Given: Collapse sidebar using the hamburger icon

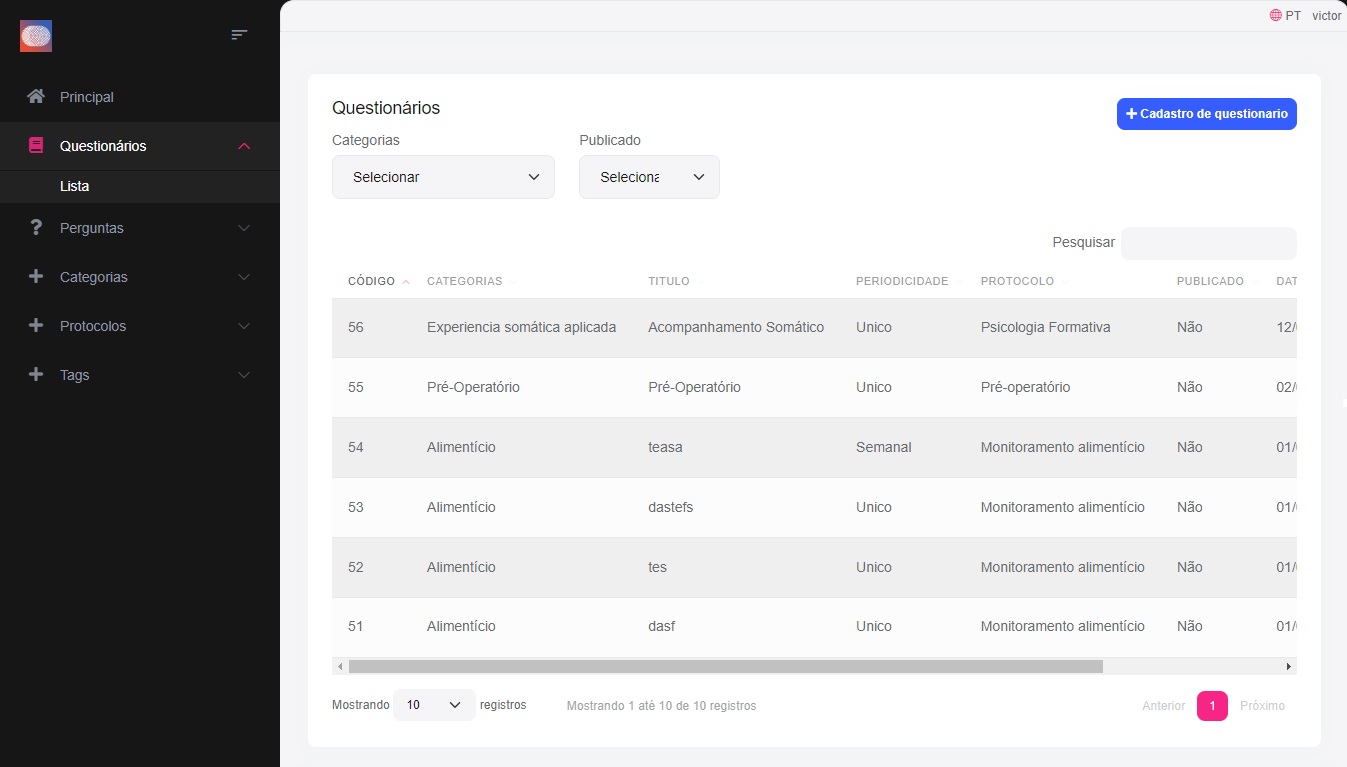Looking at the screenshot, I should [239, 35].
